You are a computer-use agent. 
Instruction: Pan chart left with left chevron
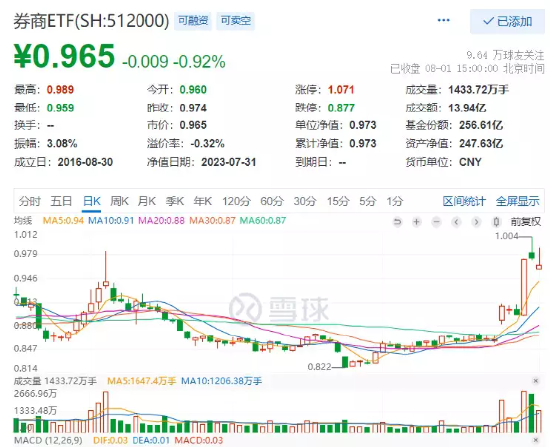(x=456, y=222)
